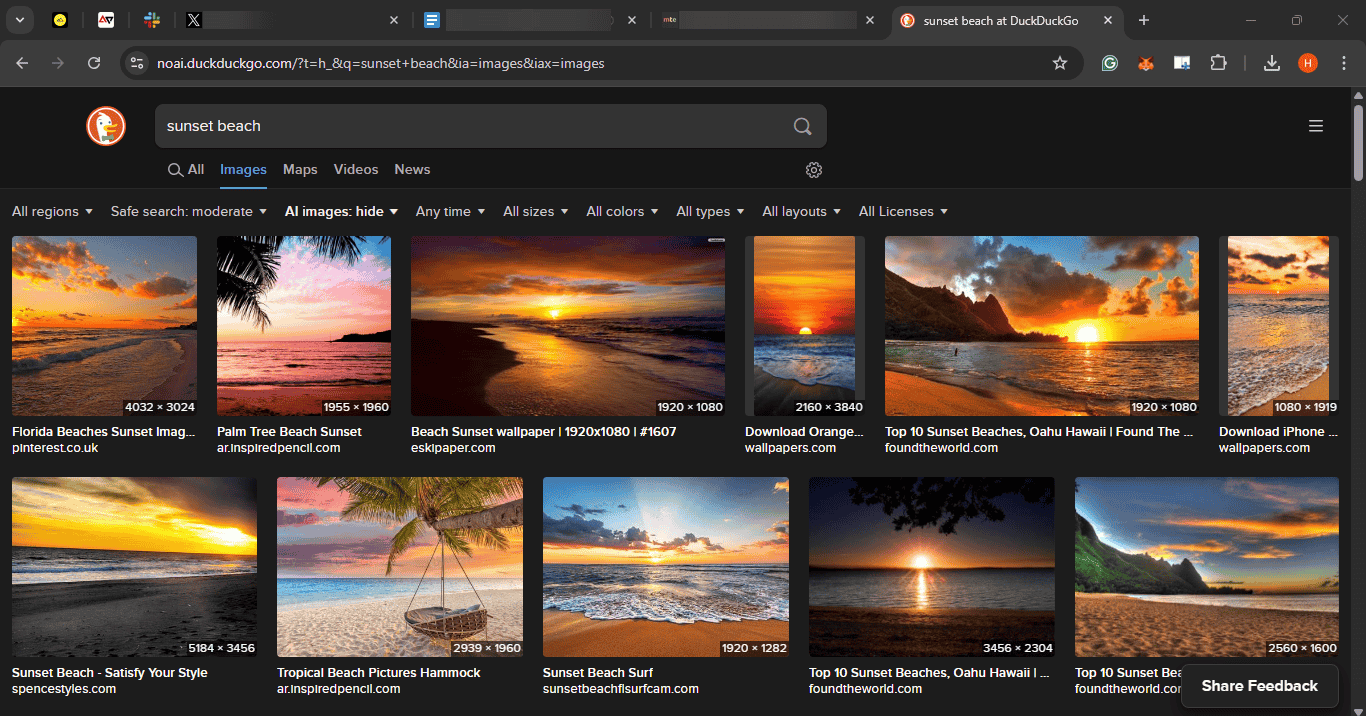Viewport: 1366px width, 716px height.
Task: Open the All colors filter dropdown
Action: (622, 212)
